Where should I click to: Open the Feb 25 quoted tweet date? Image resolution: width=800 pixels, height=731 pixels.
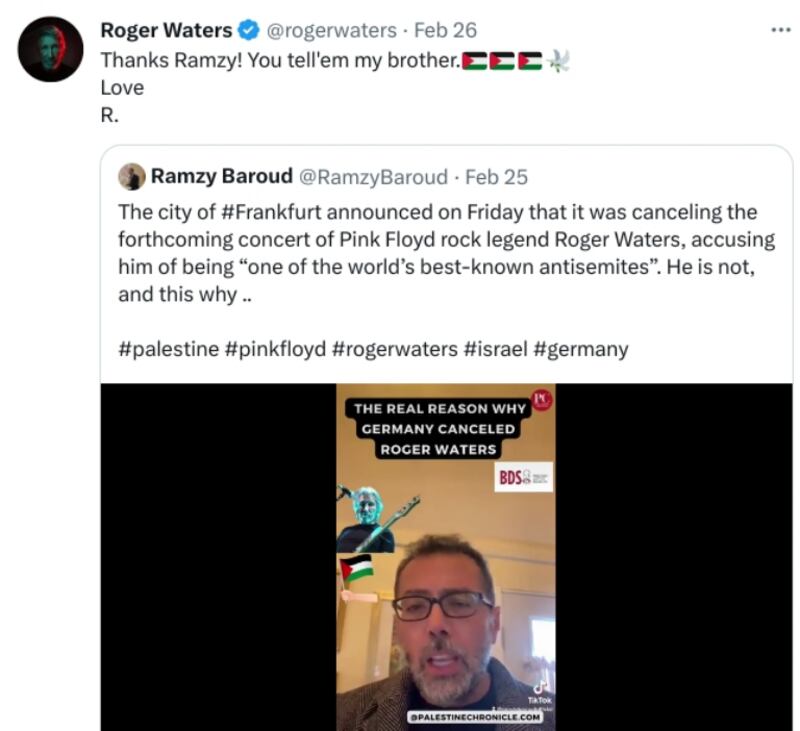pos(496,178)
